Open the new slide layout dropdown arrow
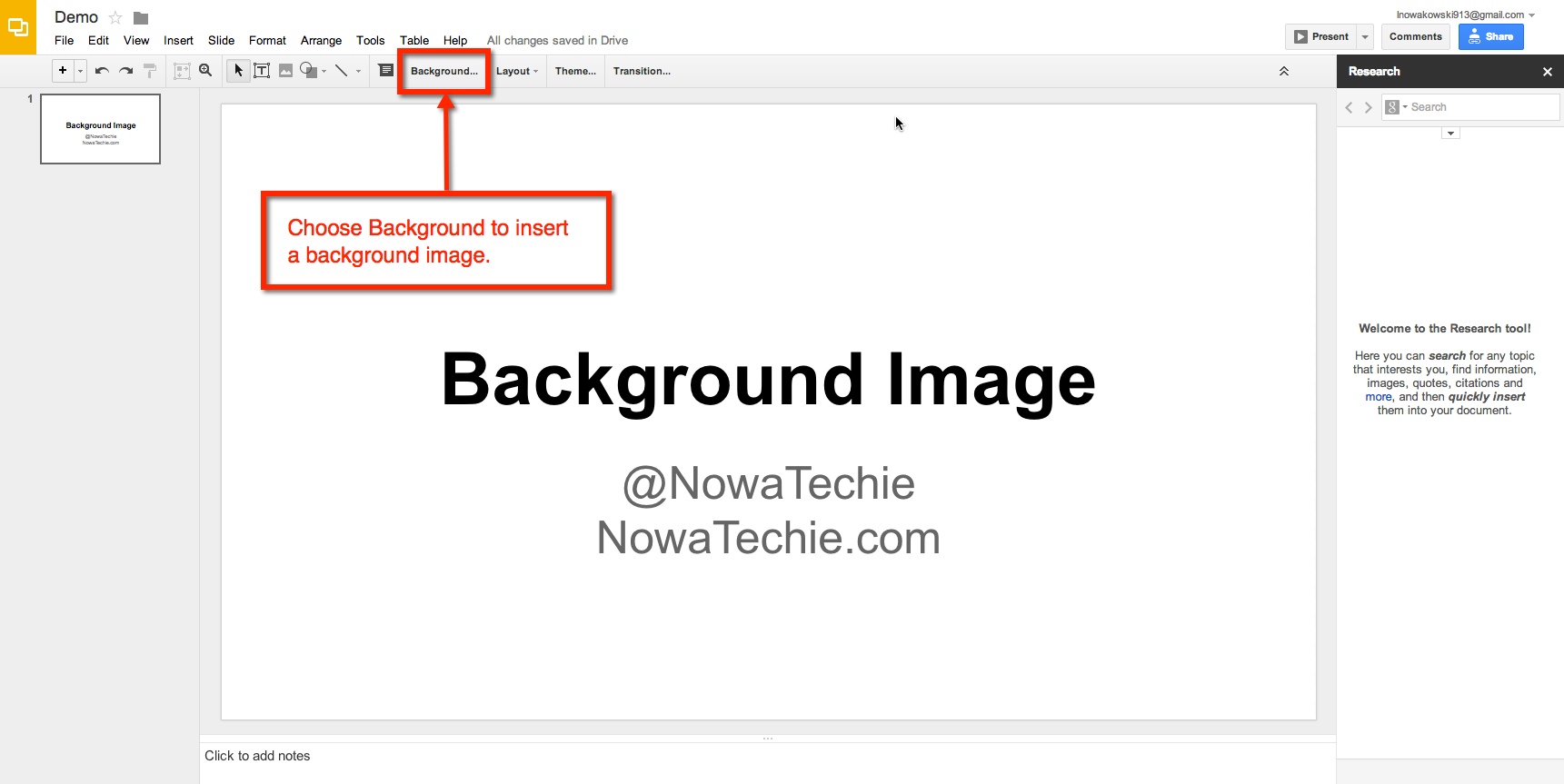The image size is (1564, 784). point(80,71)
